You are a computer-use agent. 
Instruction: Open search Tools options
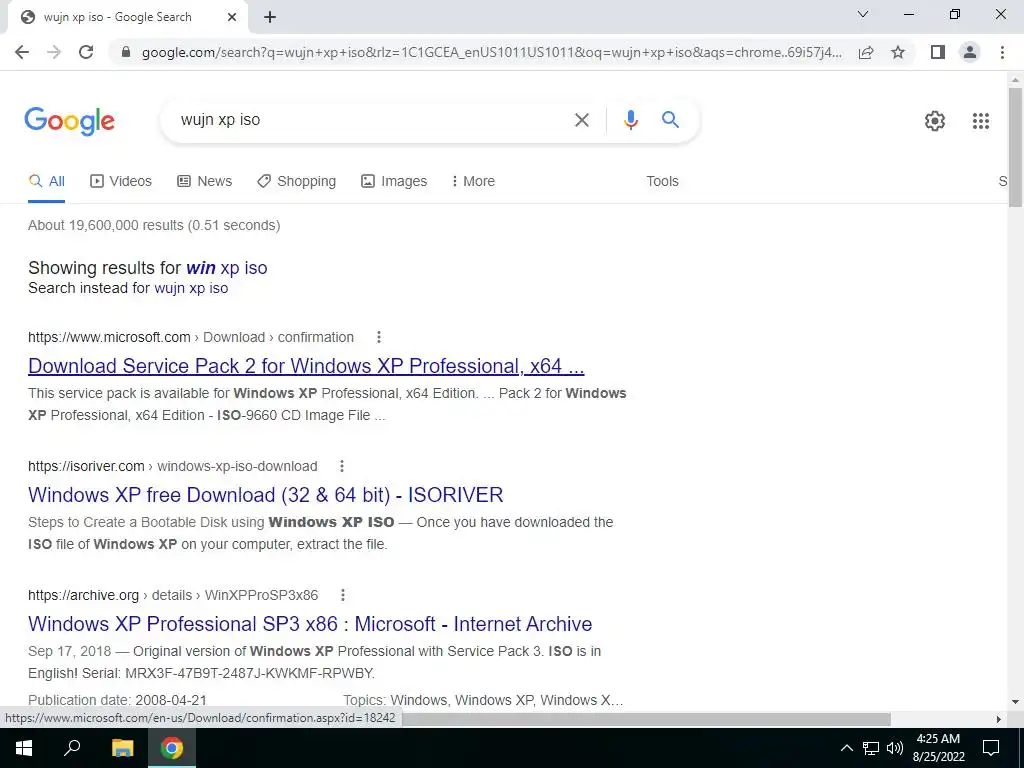[662, 182]
